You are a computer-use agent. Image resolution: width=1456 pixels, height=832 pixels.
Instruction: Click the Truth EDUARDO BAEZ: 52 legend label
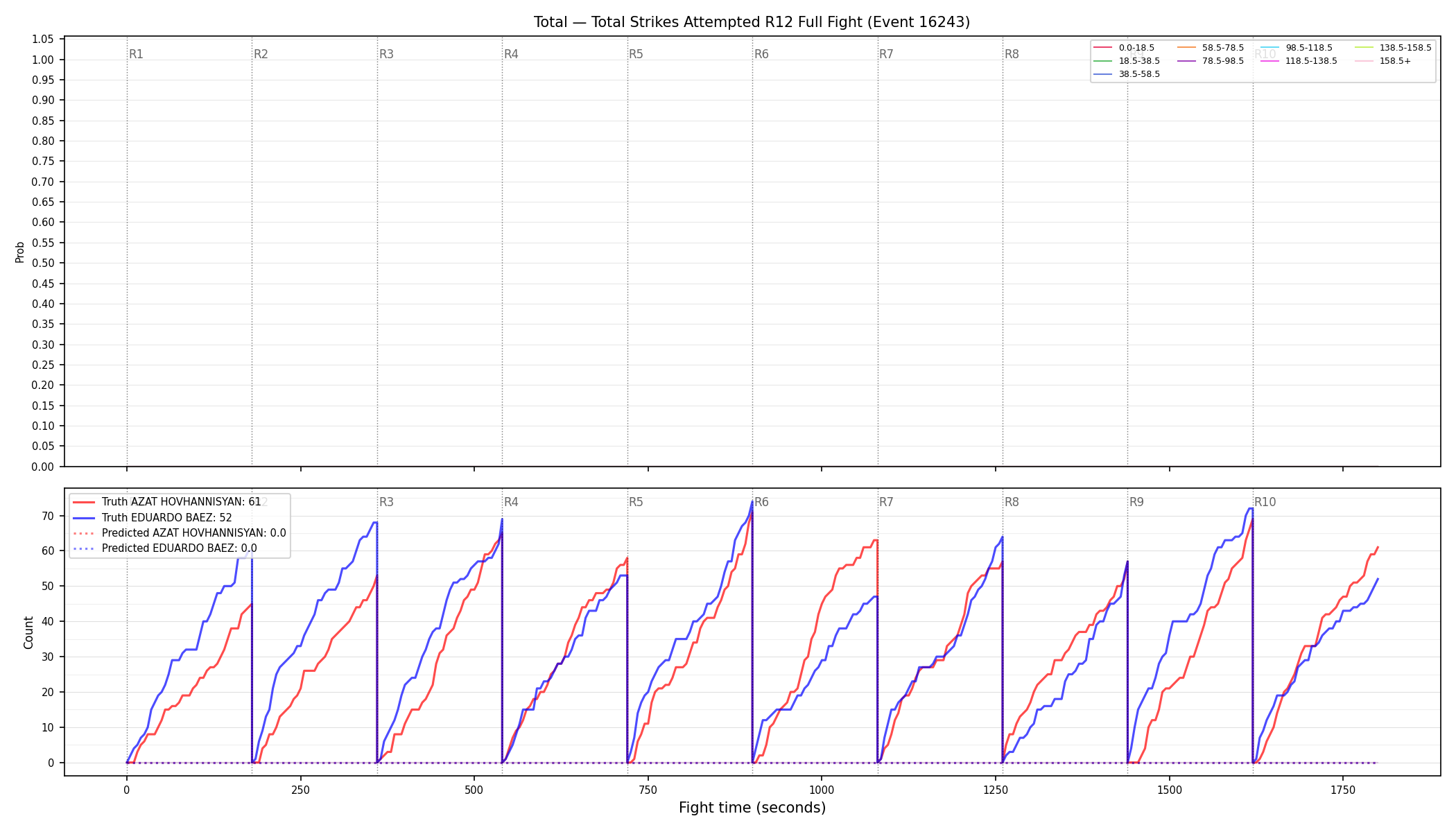[166, 518]
